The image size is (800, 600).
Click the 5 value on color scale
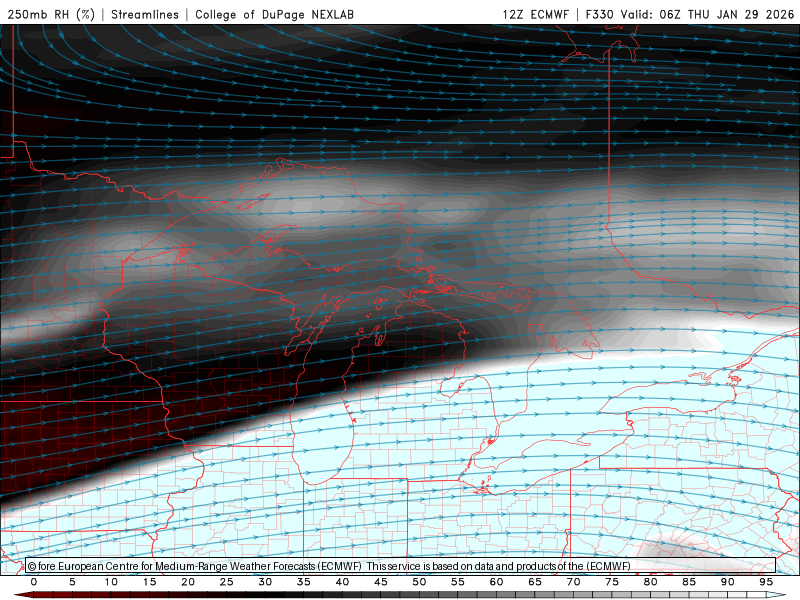[x=72, y=582]
